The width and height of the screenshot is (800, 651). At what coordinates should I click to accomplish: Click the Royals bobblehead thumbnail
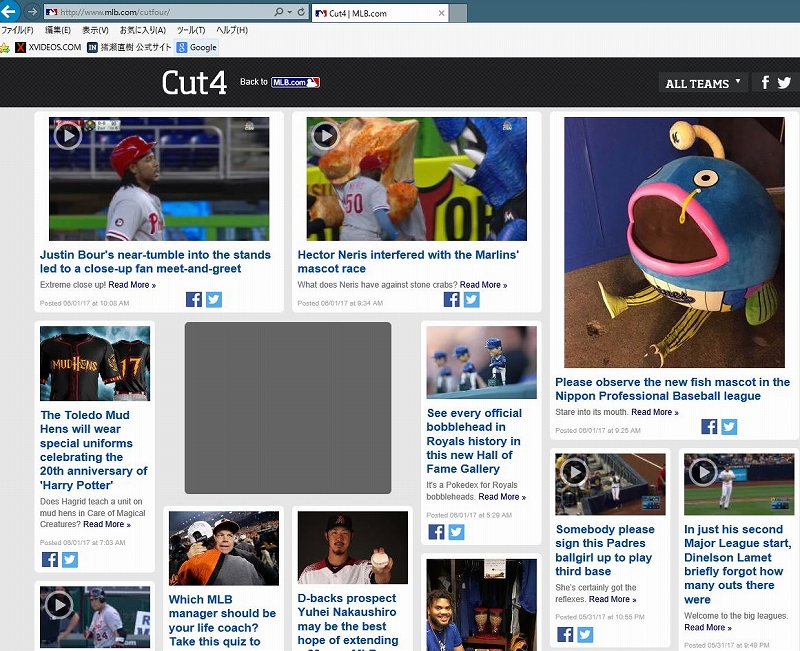(x=482, y=362)
